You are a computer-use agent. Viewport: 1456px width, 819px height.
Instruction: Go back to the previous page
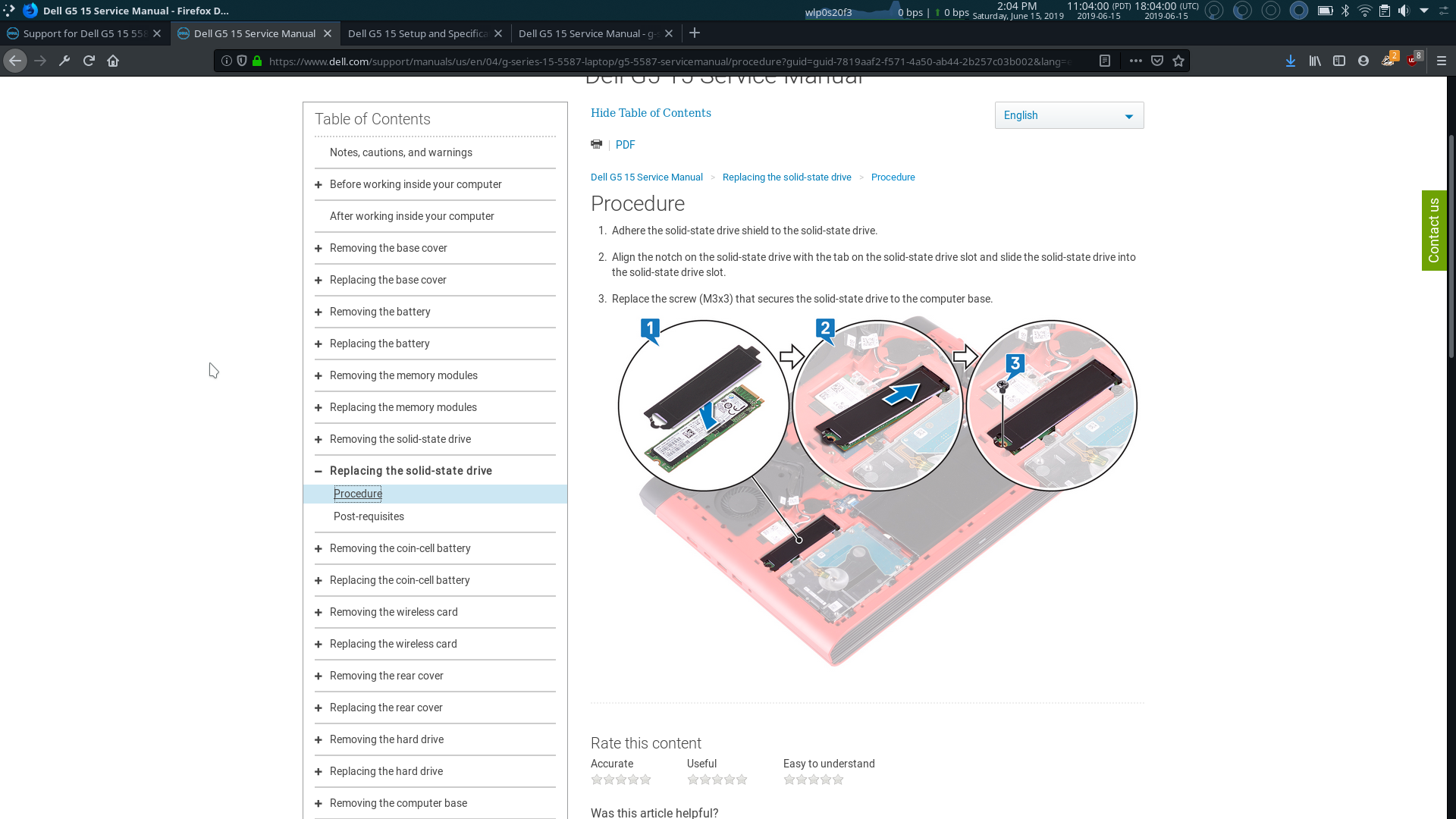[x=15, y=61]
